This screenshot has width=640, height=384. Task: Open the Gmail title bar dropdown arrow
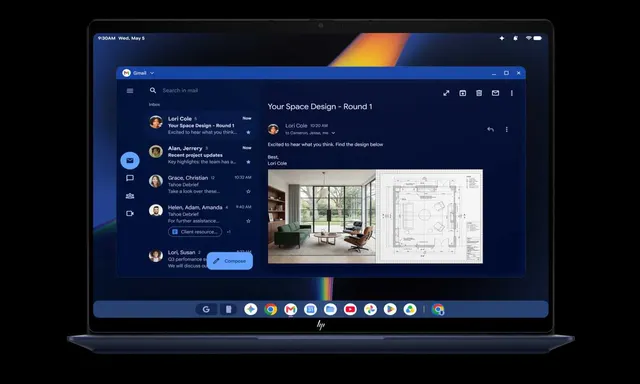152,73
